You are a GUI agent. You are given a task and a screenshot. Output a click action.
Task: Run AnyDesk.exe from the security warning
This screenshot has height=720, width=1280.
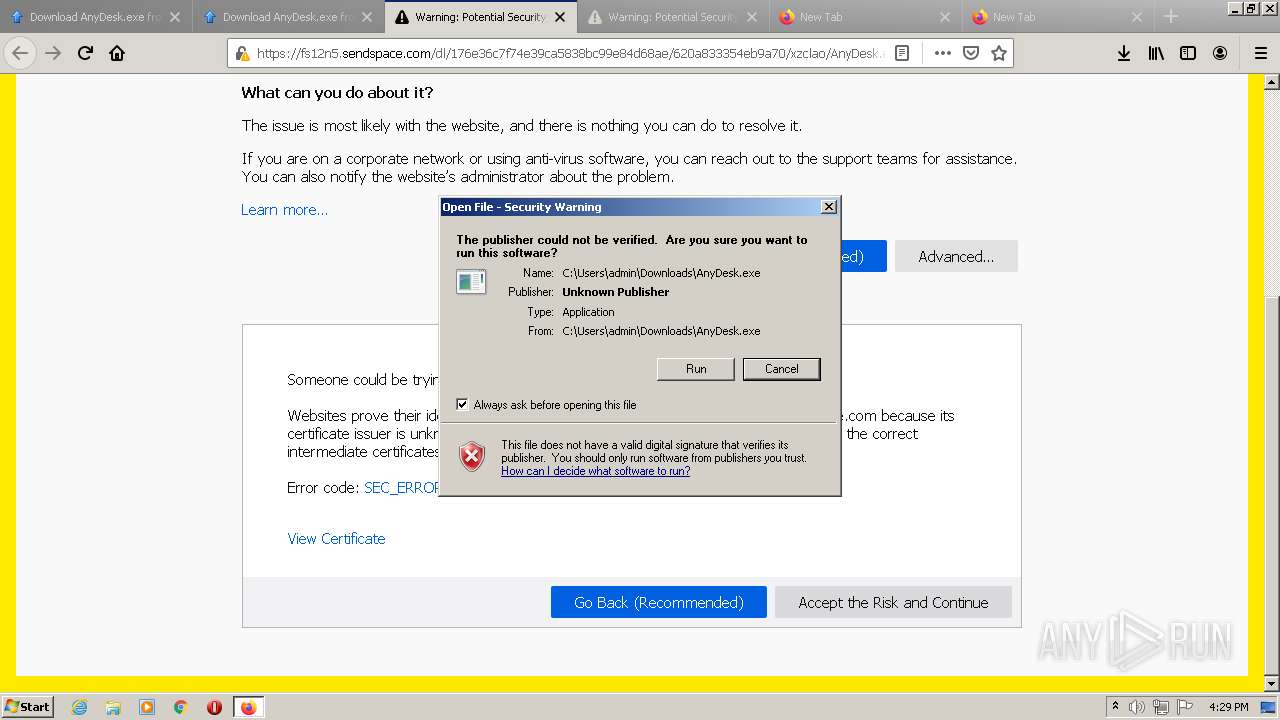click(x=696, y=369)
